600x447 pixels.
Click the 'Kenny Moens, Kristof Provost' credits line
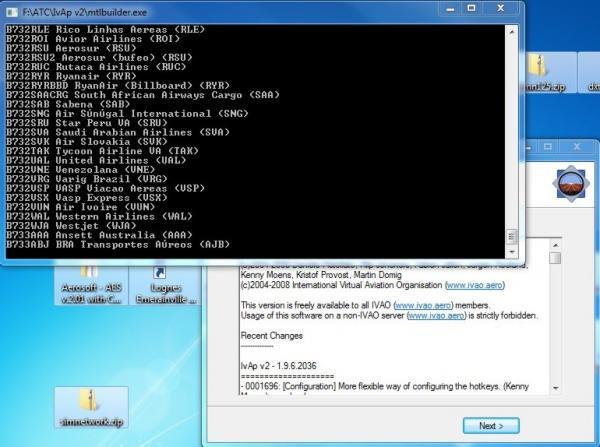(x=321, y=275)
